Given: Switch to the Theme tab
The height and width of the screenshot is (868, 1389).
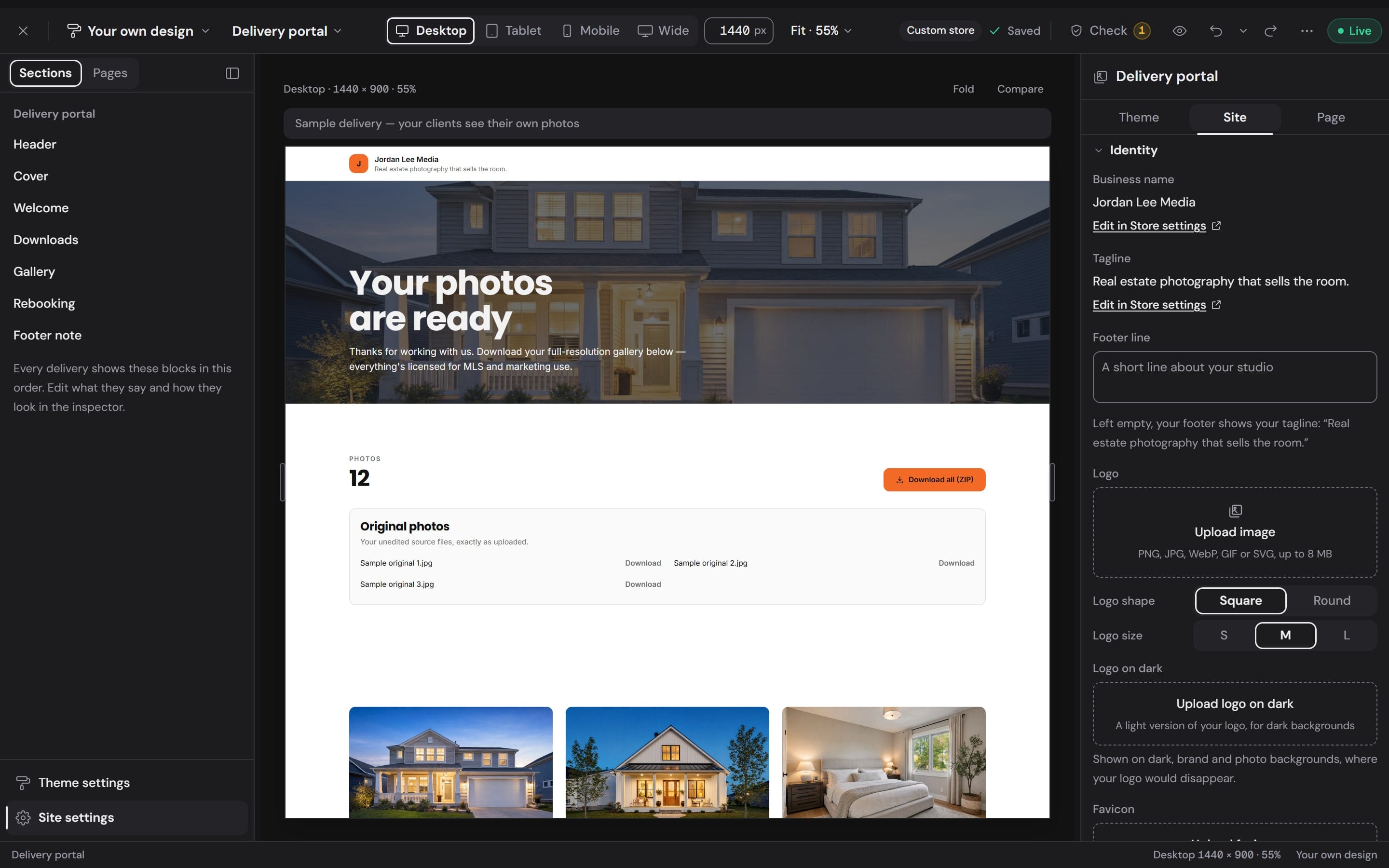Looking at the screenshot, I should 1139,118.
